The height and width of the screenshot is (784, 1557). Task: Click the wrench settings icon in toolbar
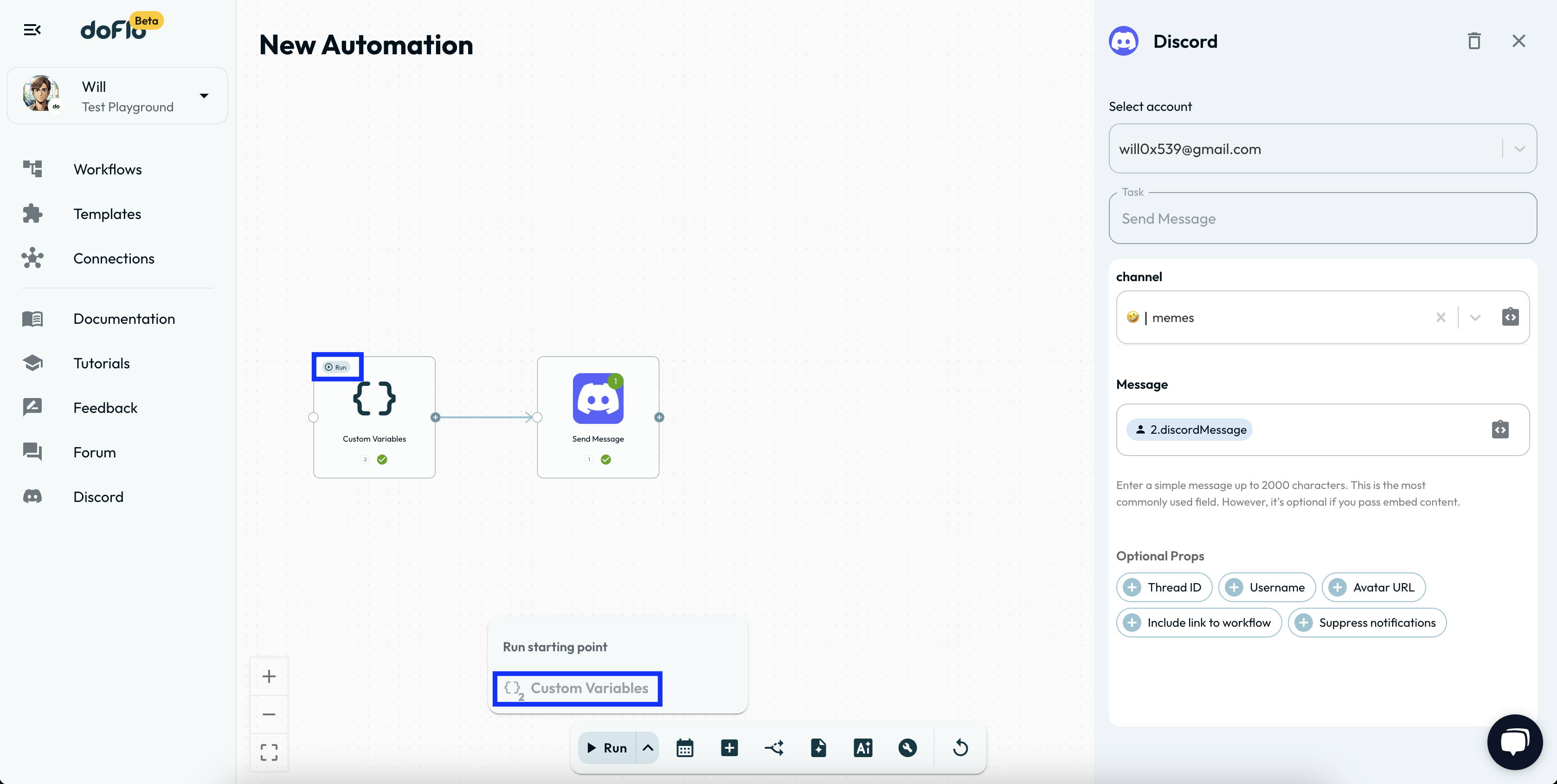pos(907,748)
